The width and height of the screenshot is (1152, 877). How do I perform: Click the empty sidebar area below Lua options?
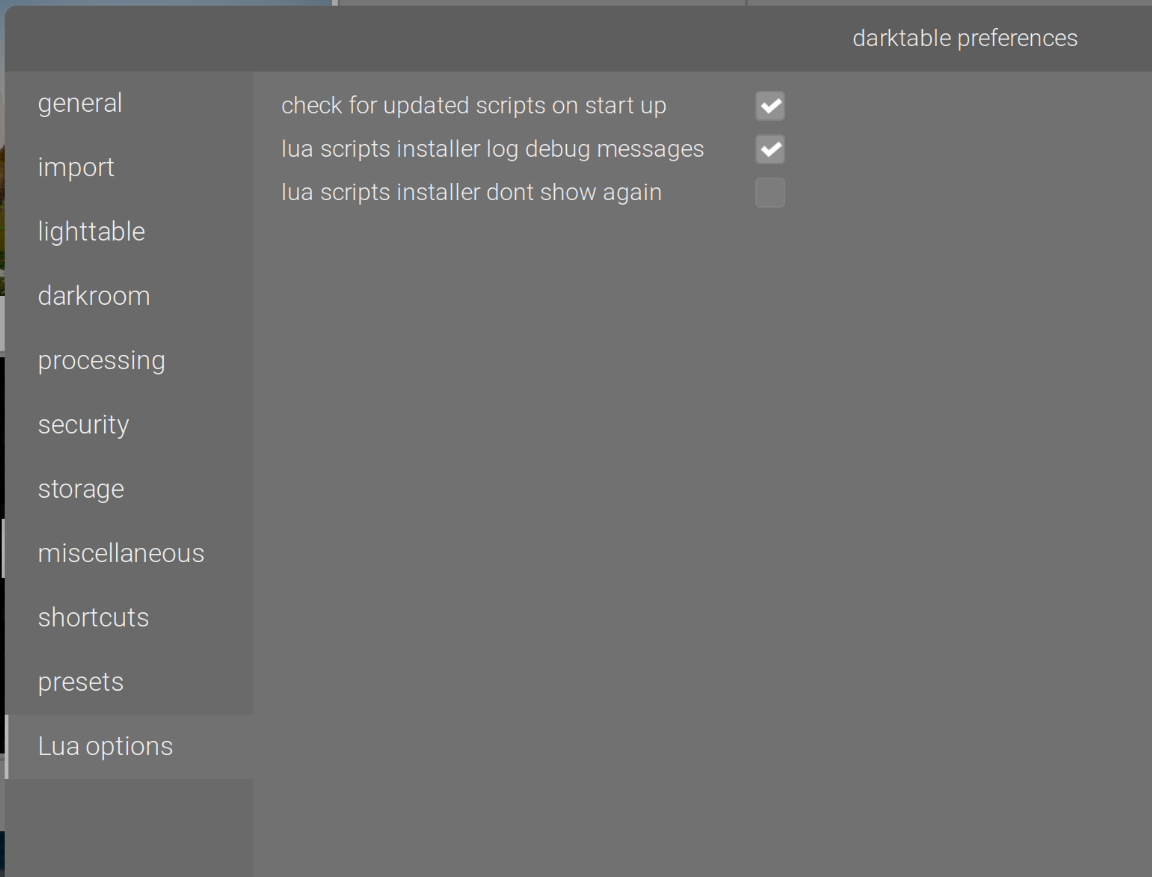coord(128,828)
